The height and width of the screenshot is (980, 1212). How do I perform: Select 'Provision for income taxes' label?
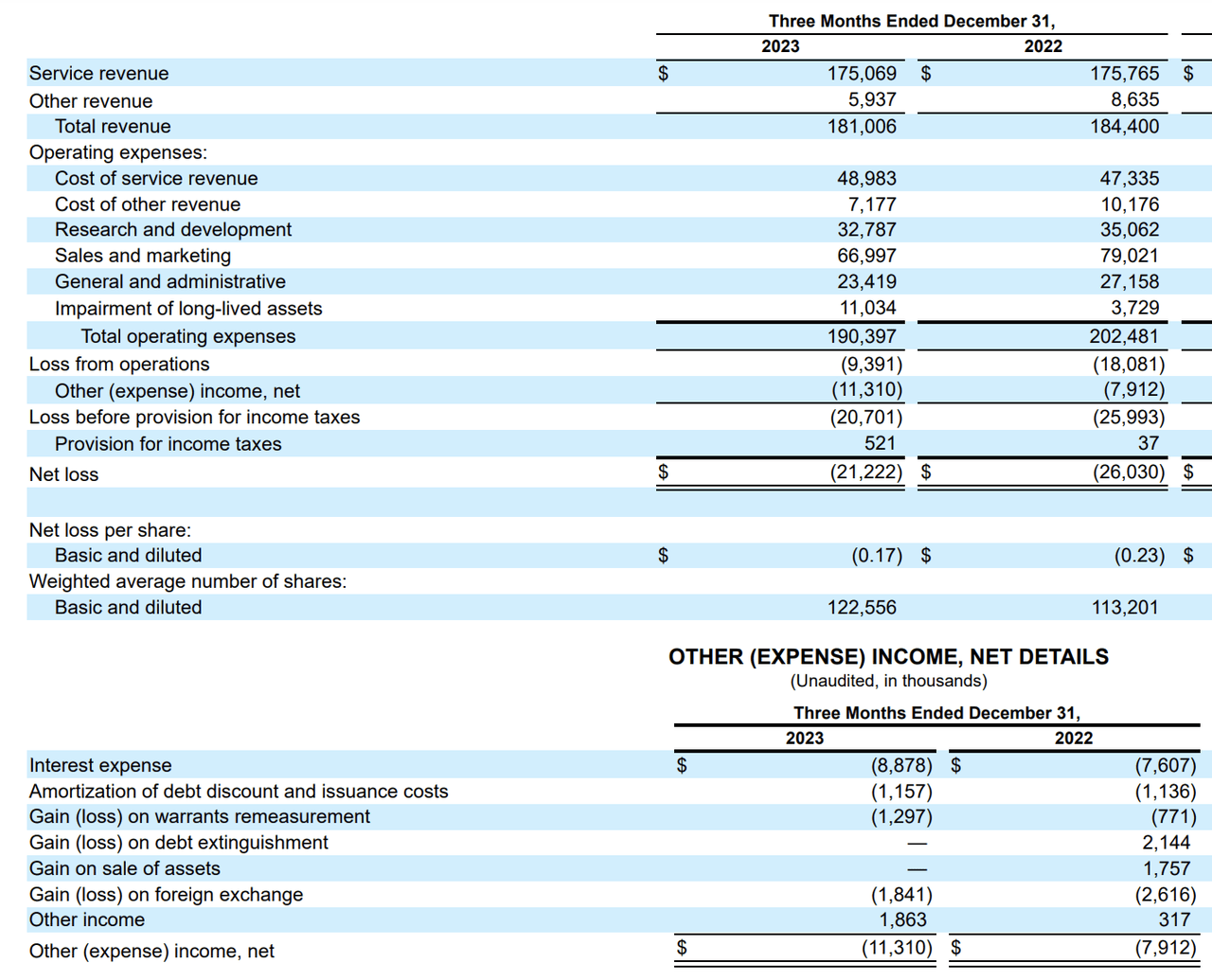point(169,443)
